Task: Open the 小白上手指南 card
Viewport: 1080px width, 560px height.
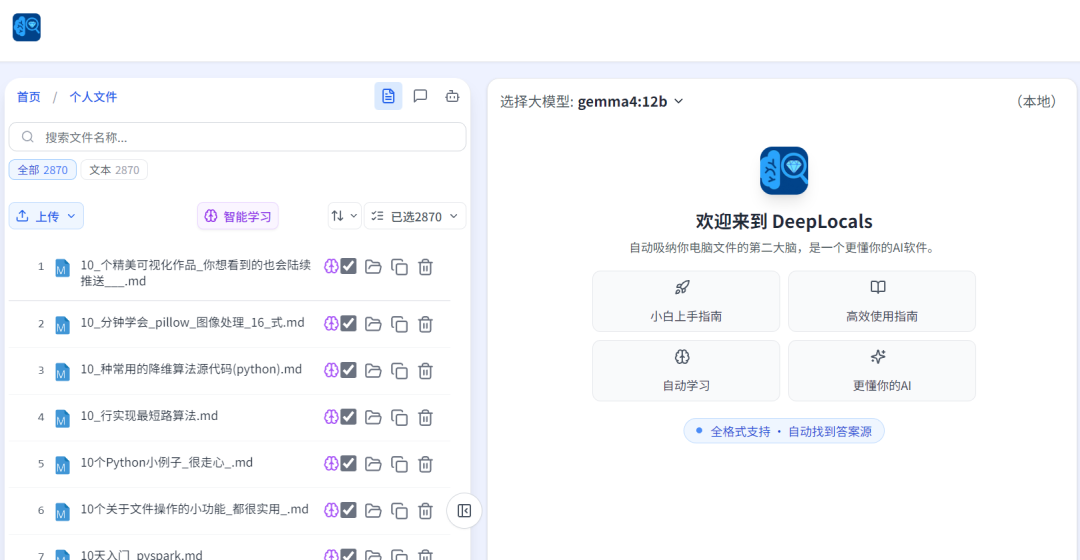Action: click(686, 301)
